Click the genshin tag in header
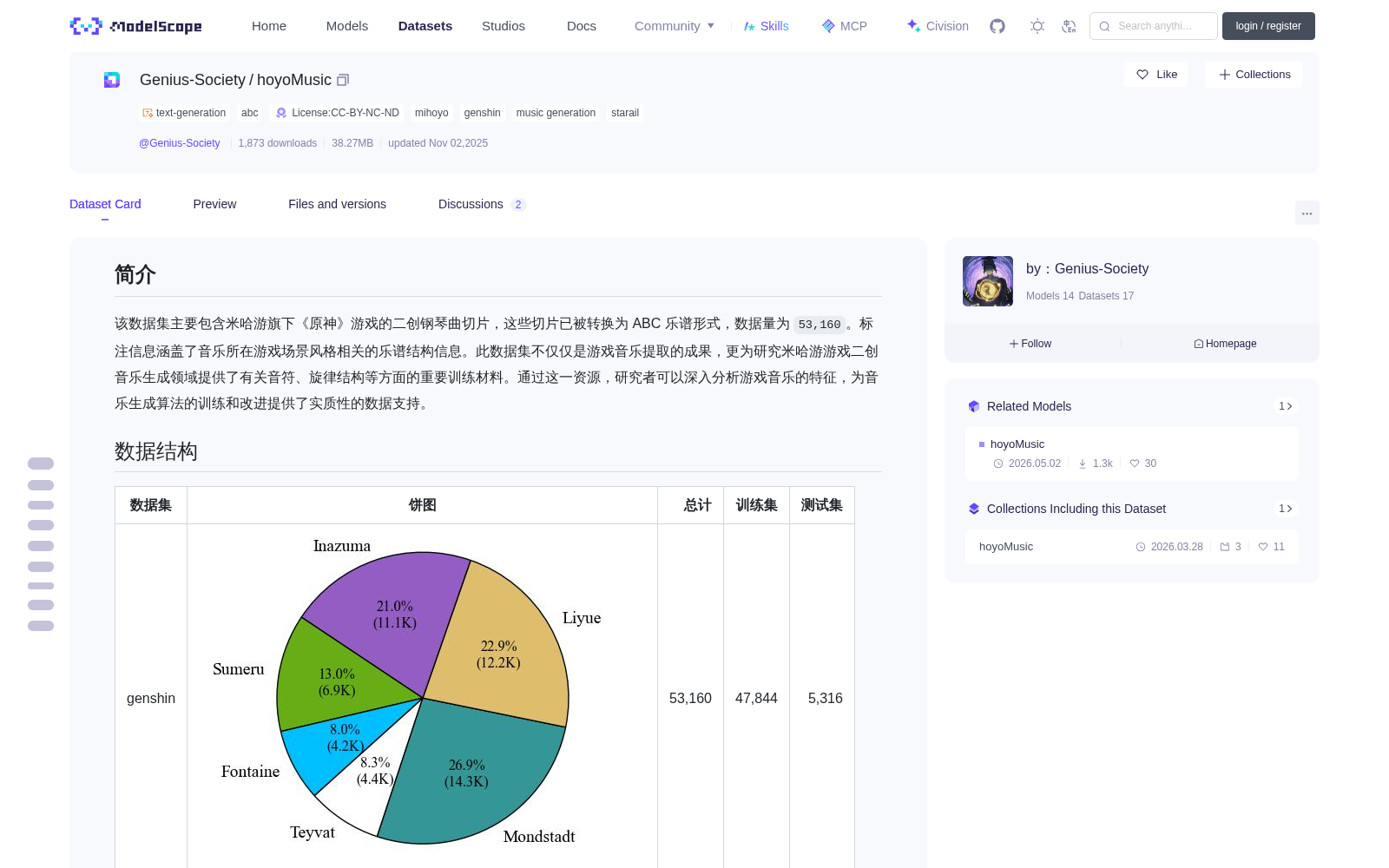This screenshot has width=1389, height=868. 483,113
